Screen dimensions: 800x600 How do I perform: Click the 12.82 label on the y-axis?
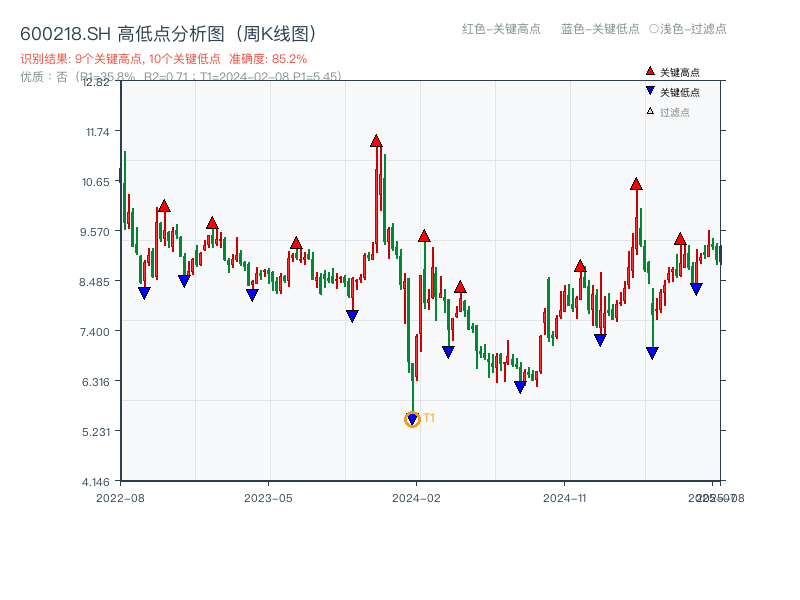coord(96,84)
